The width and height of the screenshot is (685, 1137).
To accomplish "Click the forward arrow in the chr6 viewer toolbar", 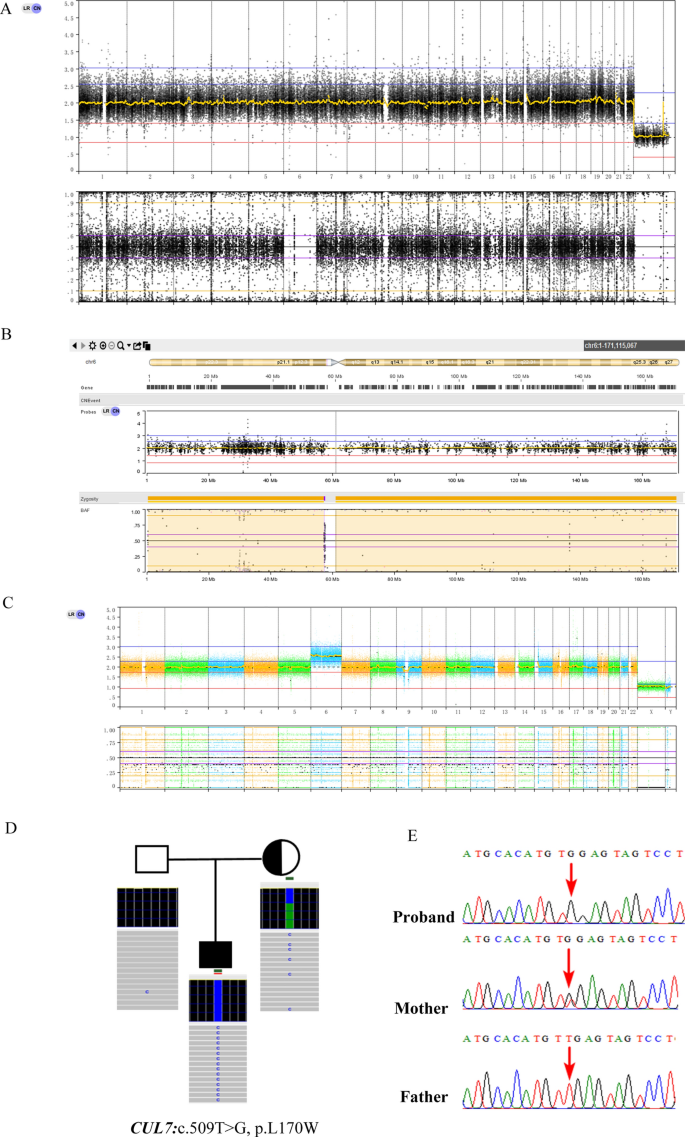I will [x=83, y=346].
